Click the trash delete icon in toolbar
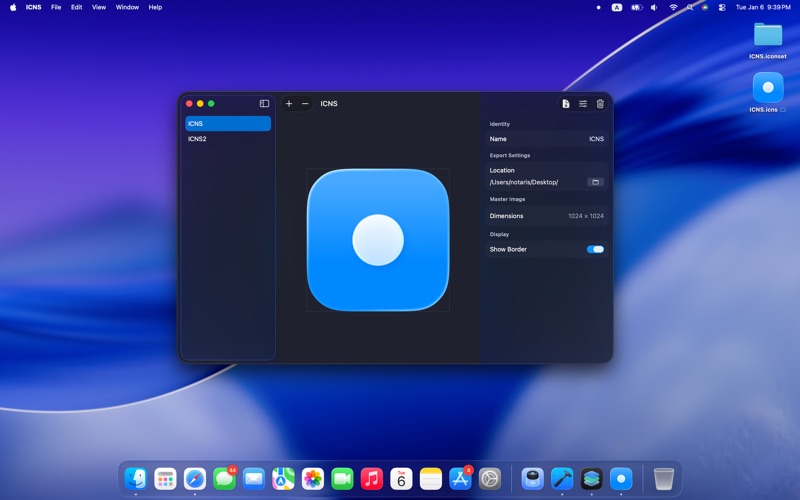The width and height of the screenshot is (800, 500). [600, 104]
